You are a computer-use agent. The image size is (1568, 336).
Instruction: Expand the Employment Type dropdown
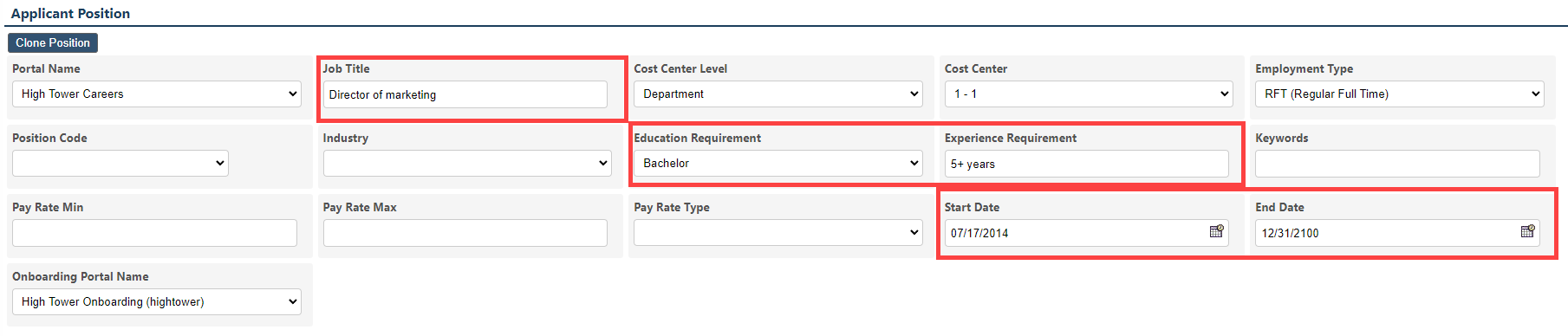[1400, 94]
